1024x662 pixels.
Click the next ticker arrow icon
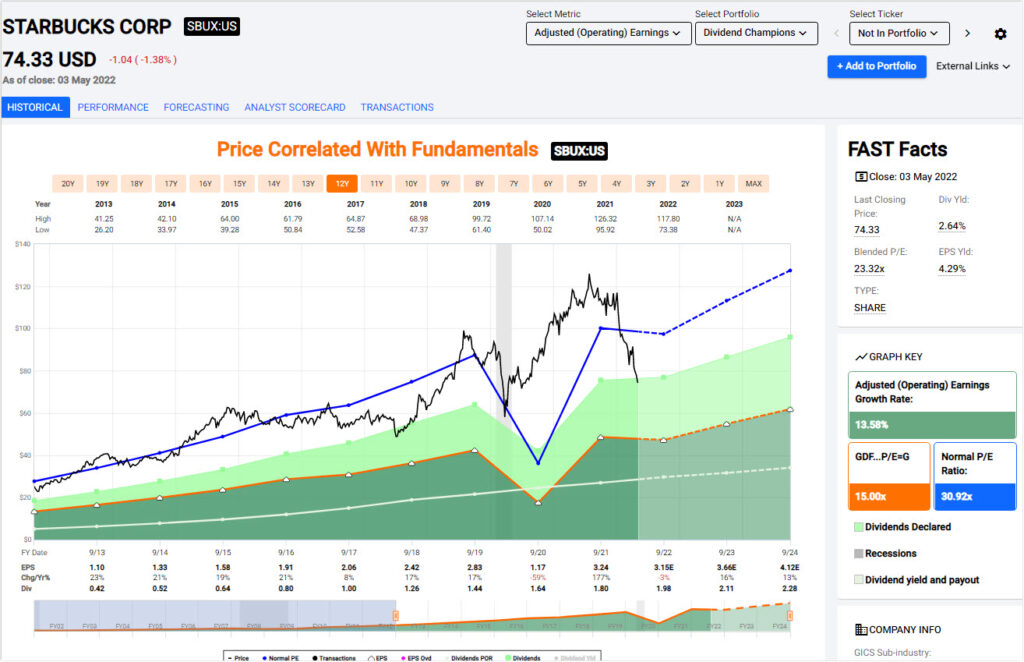click(x=968, y=33)
